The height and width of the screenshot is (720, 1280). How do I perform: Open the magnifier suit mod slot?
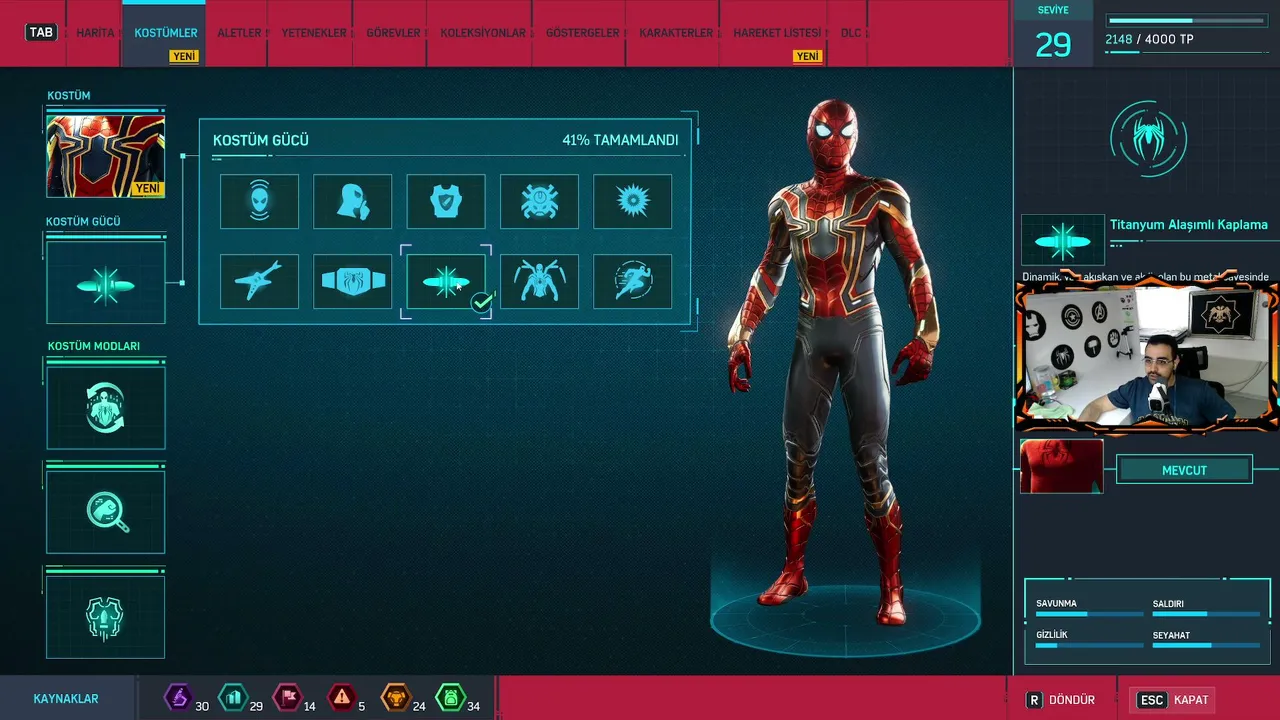[x=106, y=512]
